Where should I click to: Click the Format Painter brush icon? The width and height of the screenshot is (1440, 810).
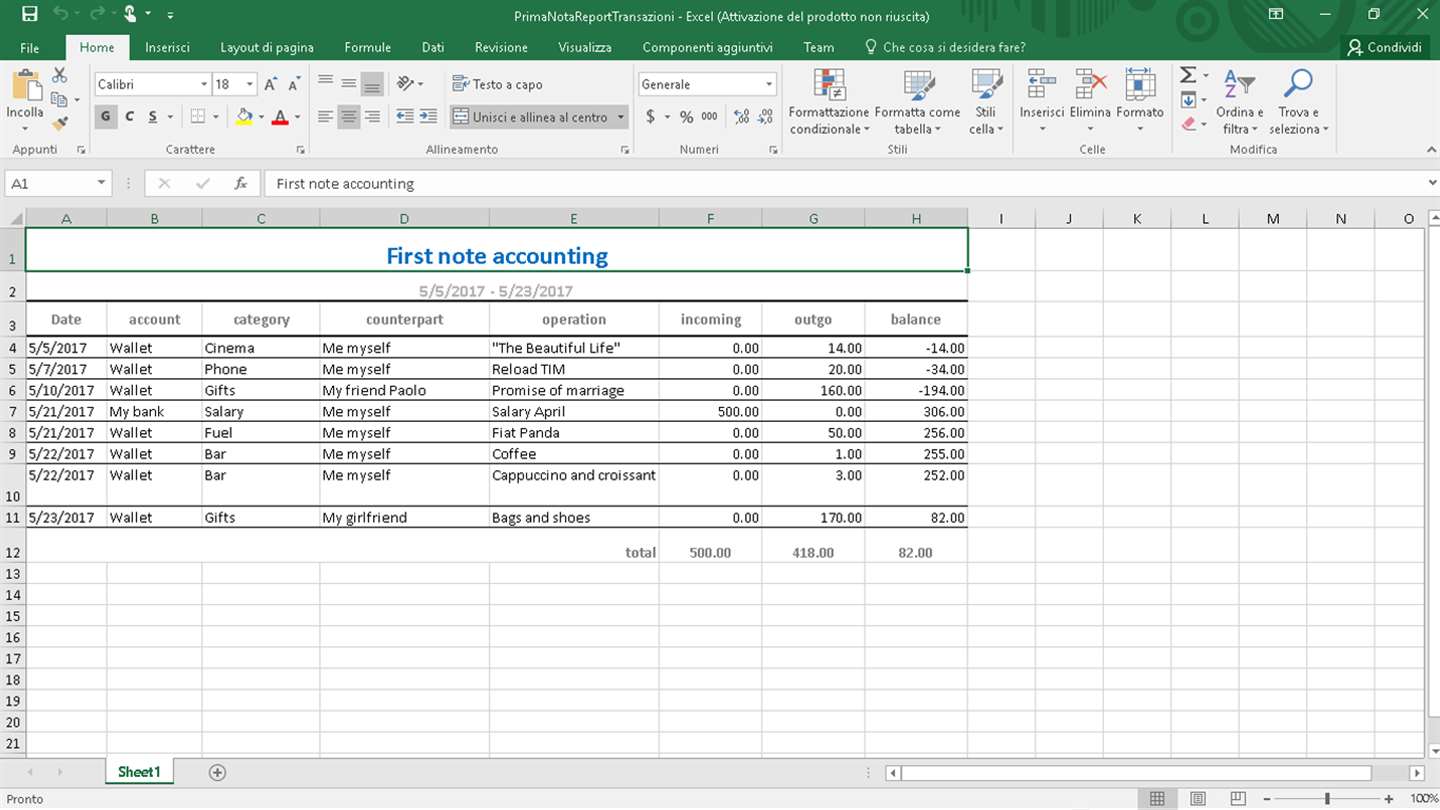tap(59, 124)
